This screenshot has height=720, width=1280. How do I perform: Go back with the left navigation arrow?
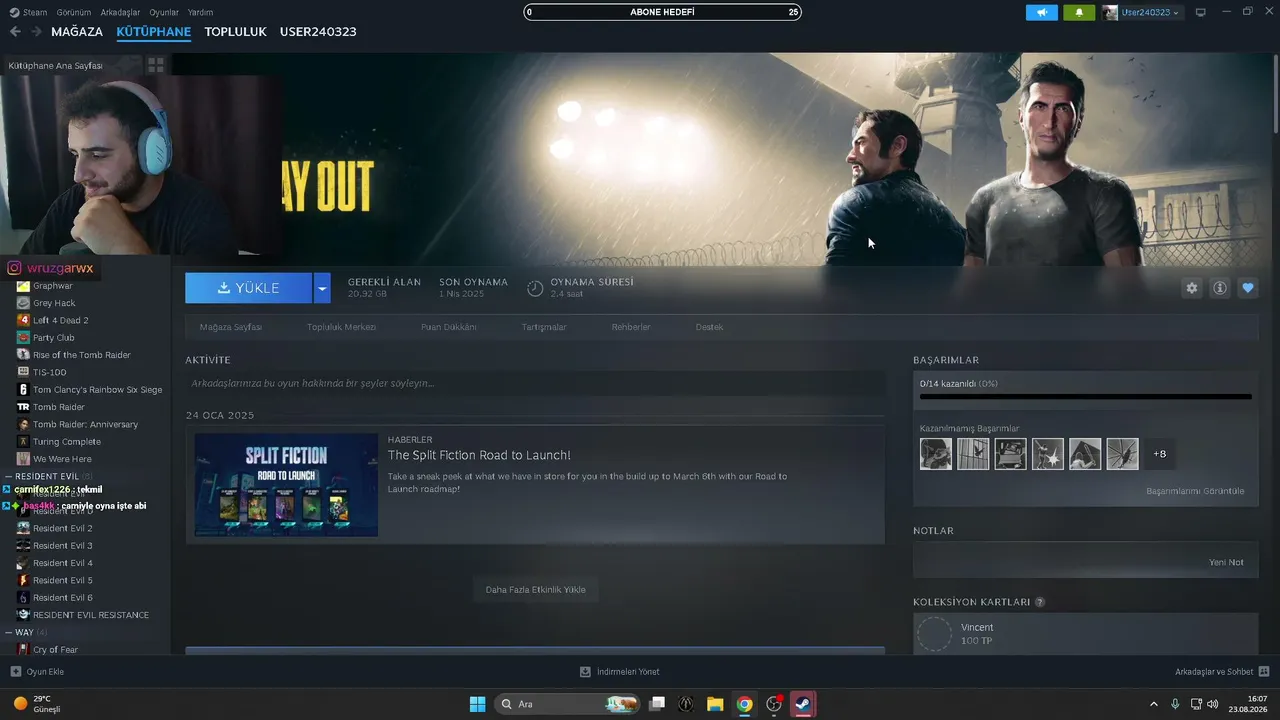click(15, 32)
